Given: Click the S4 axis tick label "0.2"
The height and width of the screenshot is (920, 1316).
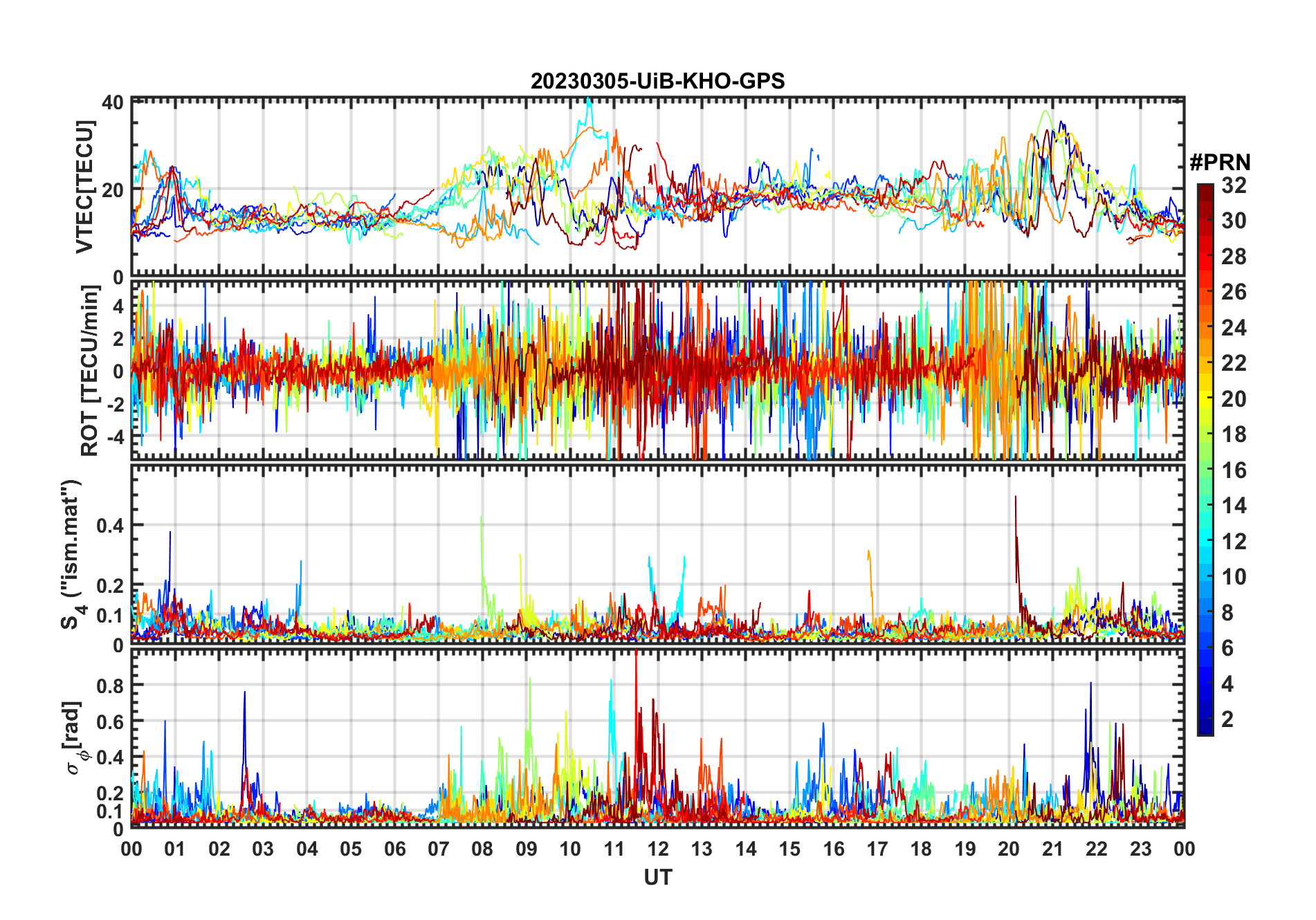Looking at the screenshot, I should click(110, 586).
